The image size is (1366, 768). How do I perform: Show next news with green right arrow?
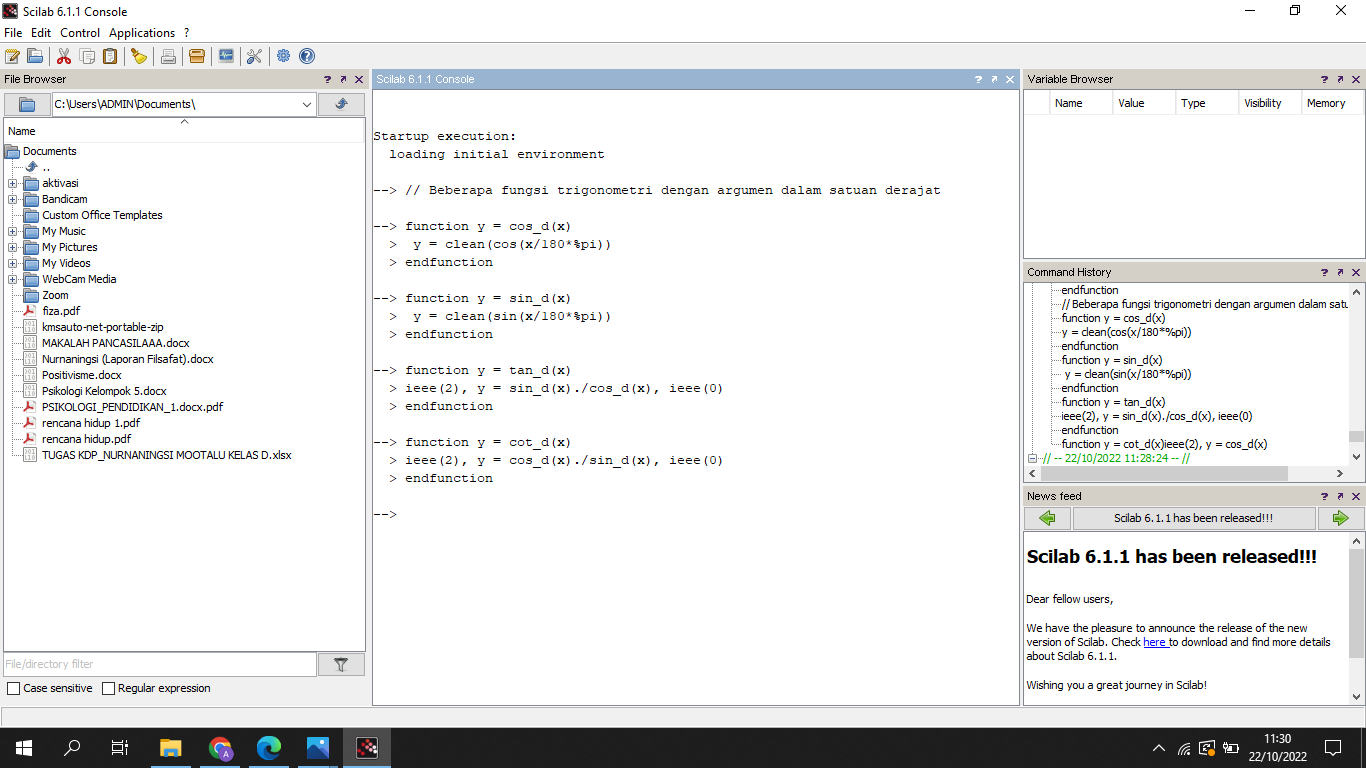click(x=1340, y=518)
